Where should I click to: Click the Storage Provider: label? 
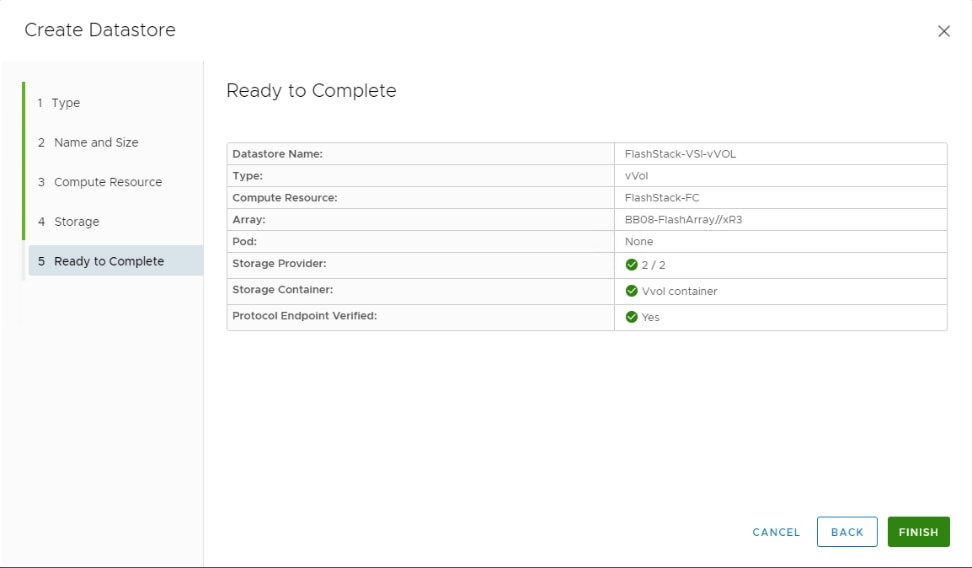279,264
